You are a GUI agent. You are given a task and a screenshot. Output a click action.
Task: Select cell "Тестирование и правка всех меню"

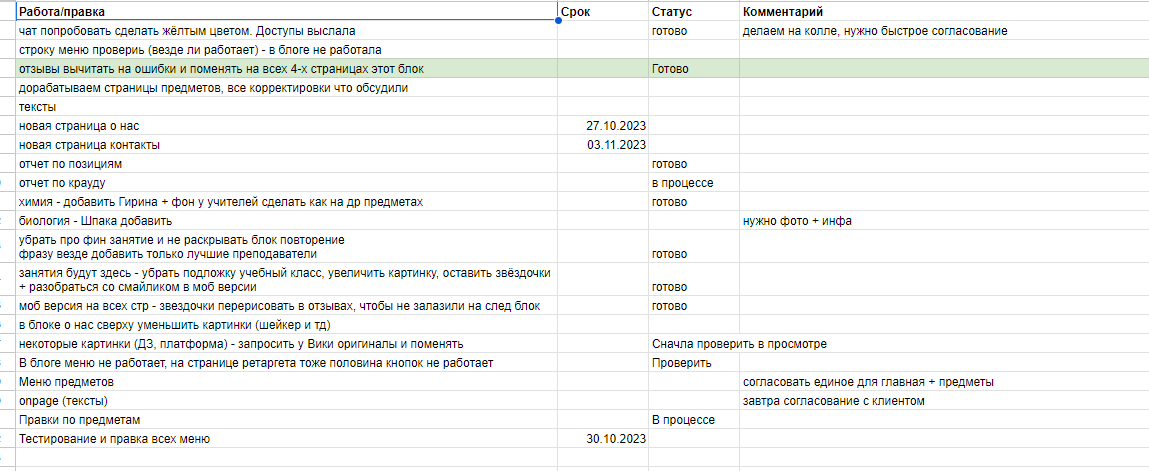pyautogui.click(x=287, y=439)
